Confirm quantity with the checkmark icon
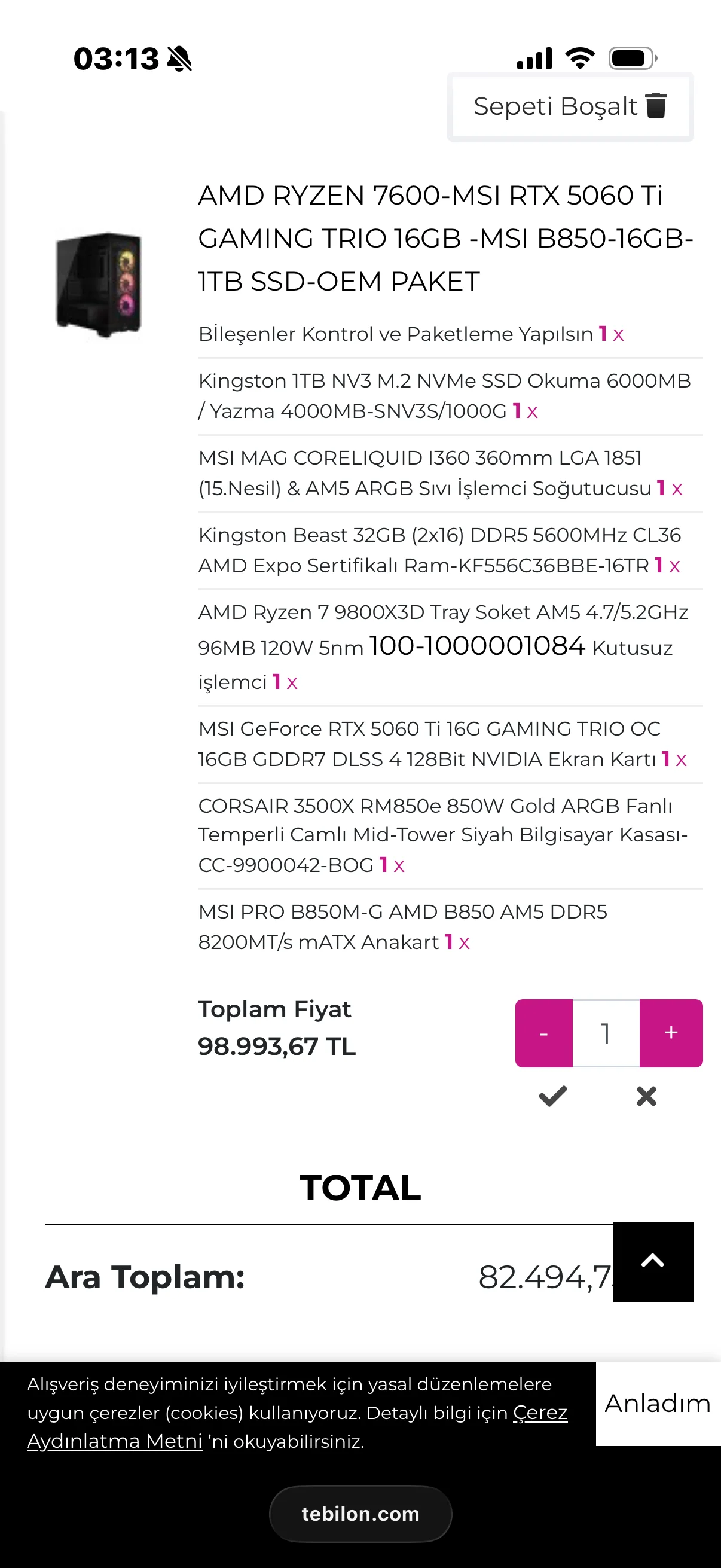721x1568 pixels. click(x=552, y=1096)
